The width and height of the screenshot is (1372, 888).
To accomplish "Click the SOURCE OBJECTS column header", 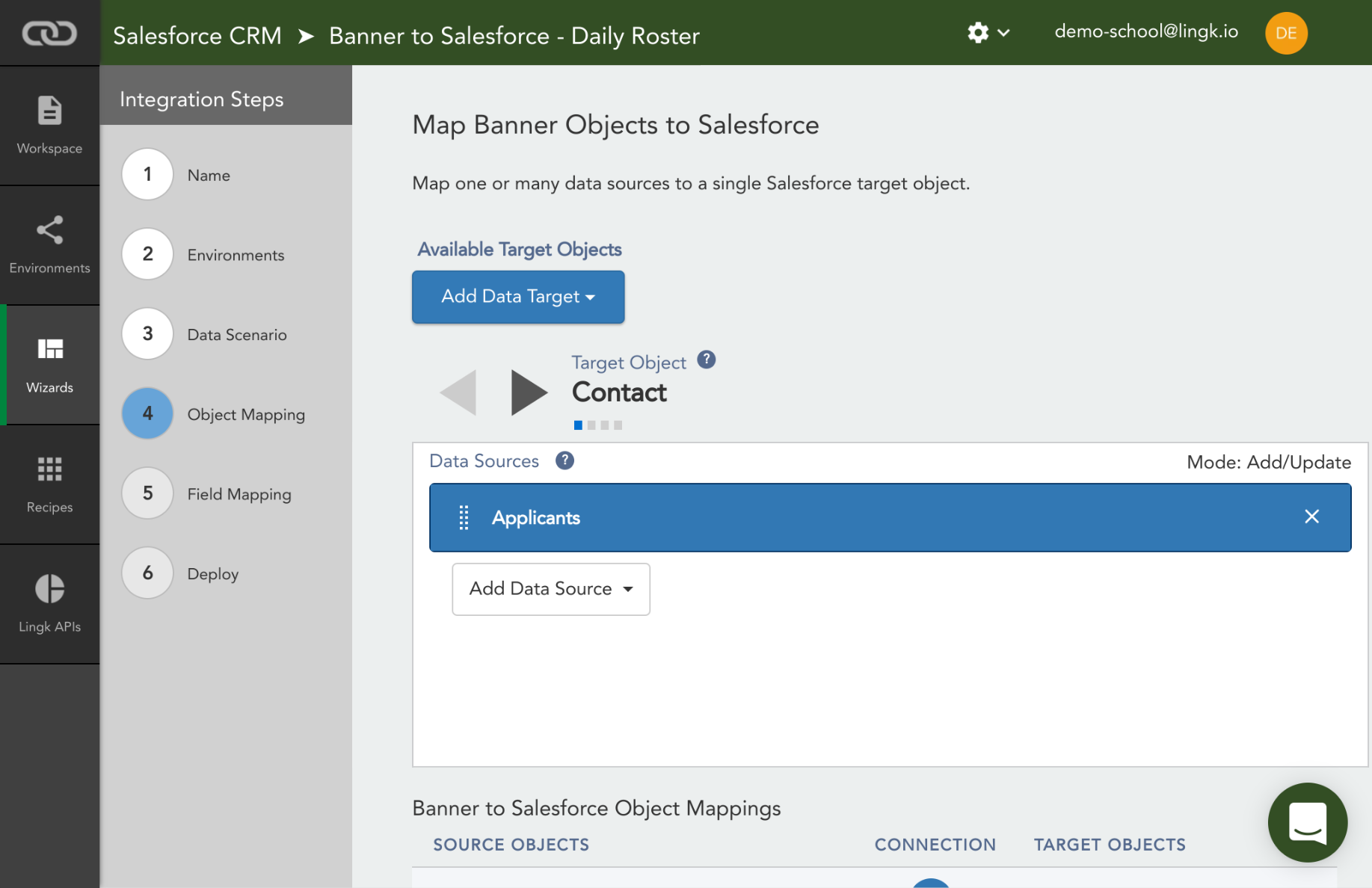I will (511, 845).
